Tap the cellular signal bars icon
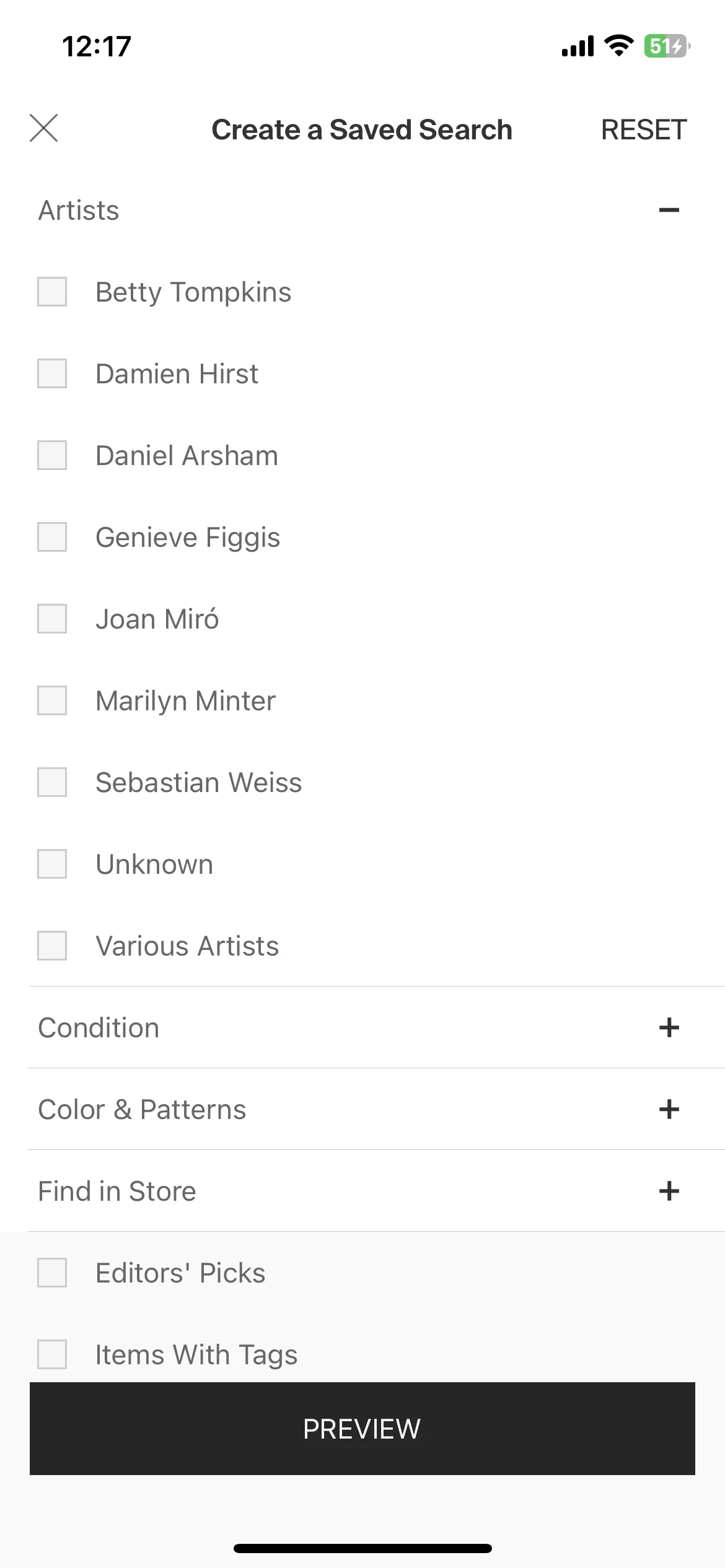 pyautogui.click(x=578, y=46)
